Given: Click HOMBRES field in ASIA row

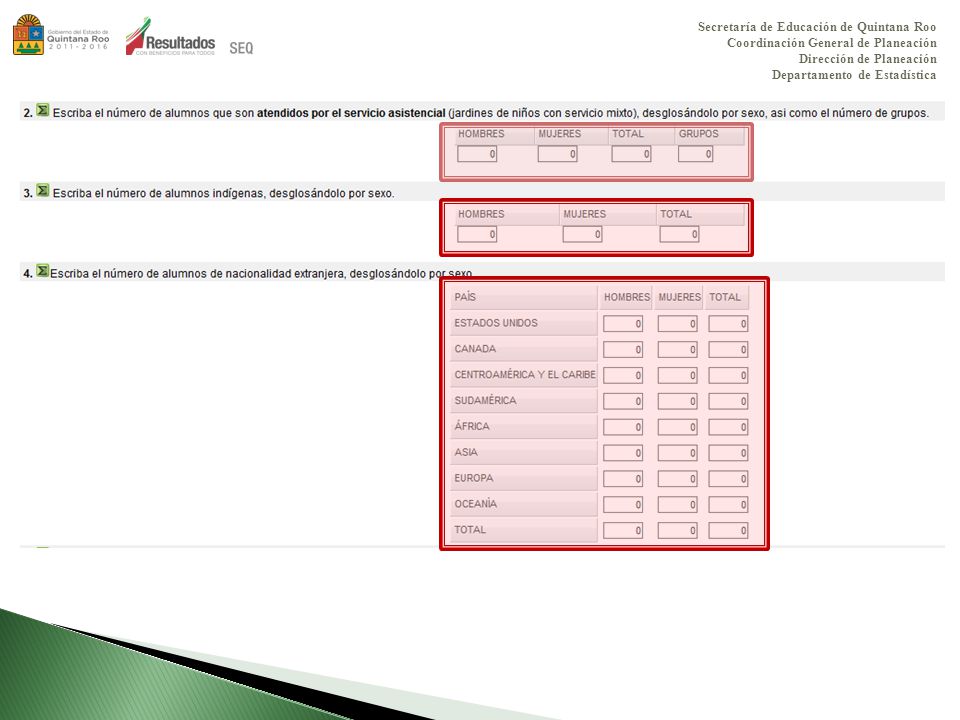Looking at the screenshot, I should [623, 453].
